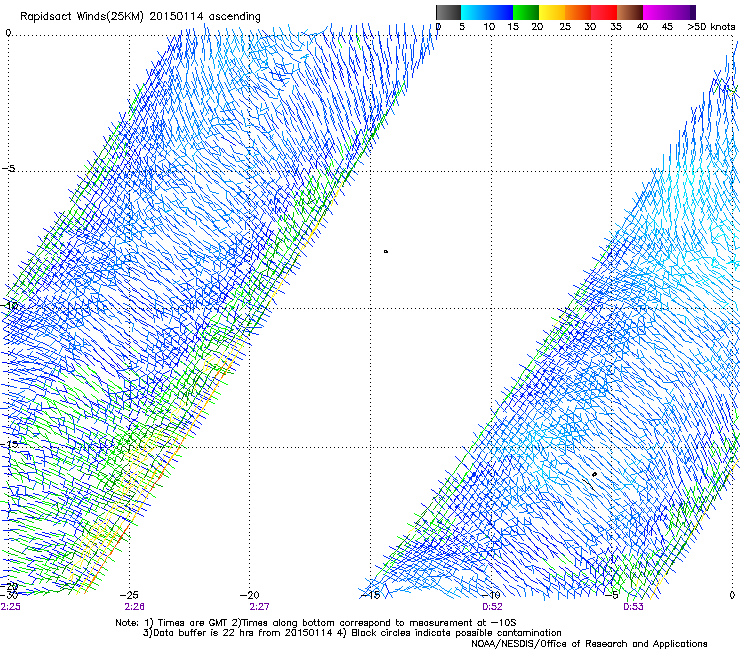The image size is (740, 650).
Task: Click the gray 0-5 knots legend swatch
Action: pyautogui.click(x=448, y=12)
